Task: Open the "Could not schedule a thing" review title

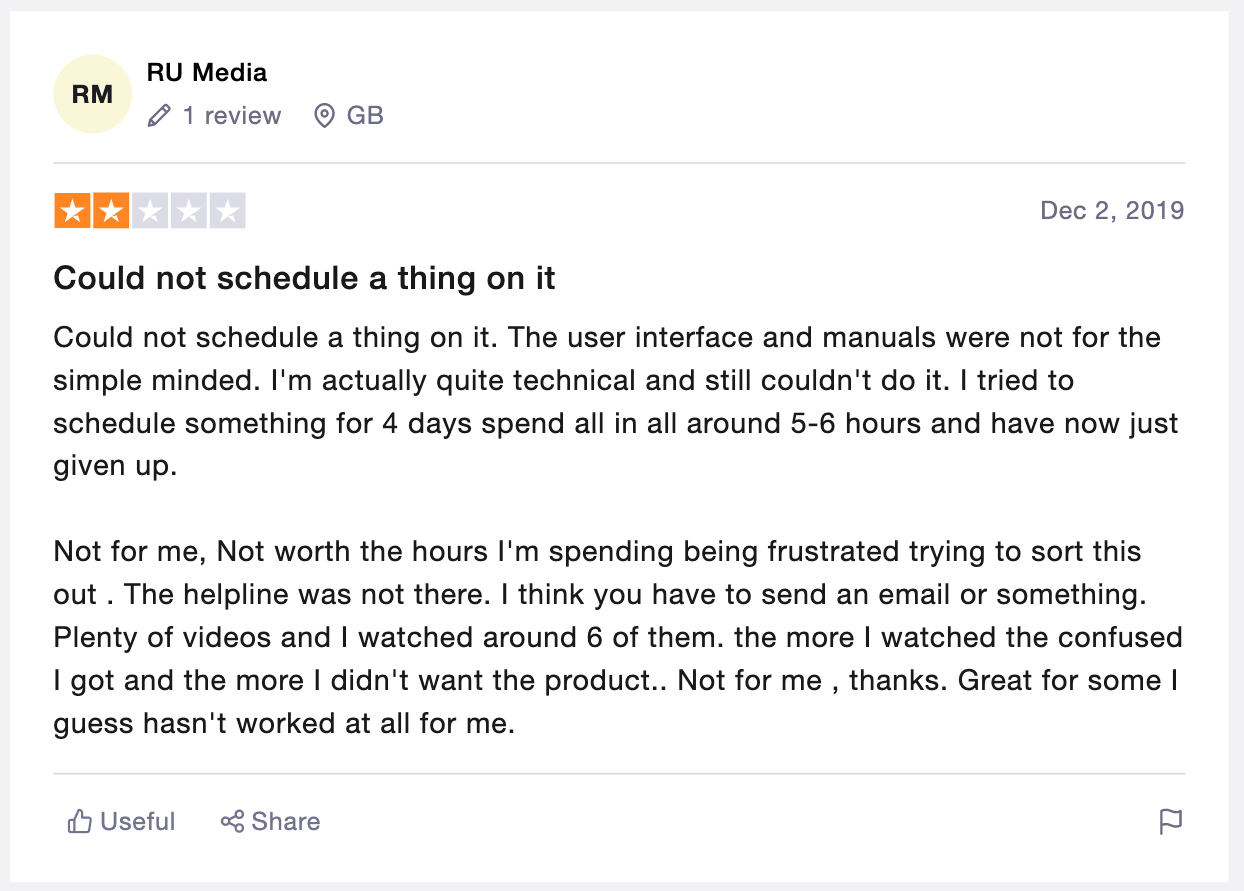Action: 304,278
